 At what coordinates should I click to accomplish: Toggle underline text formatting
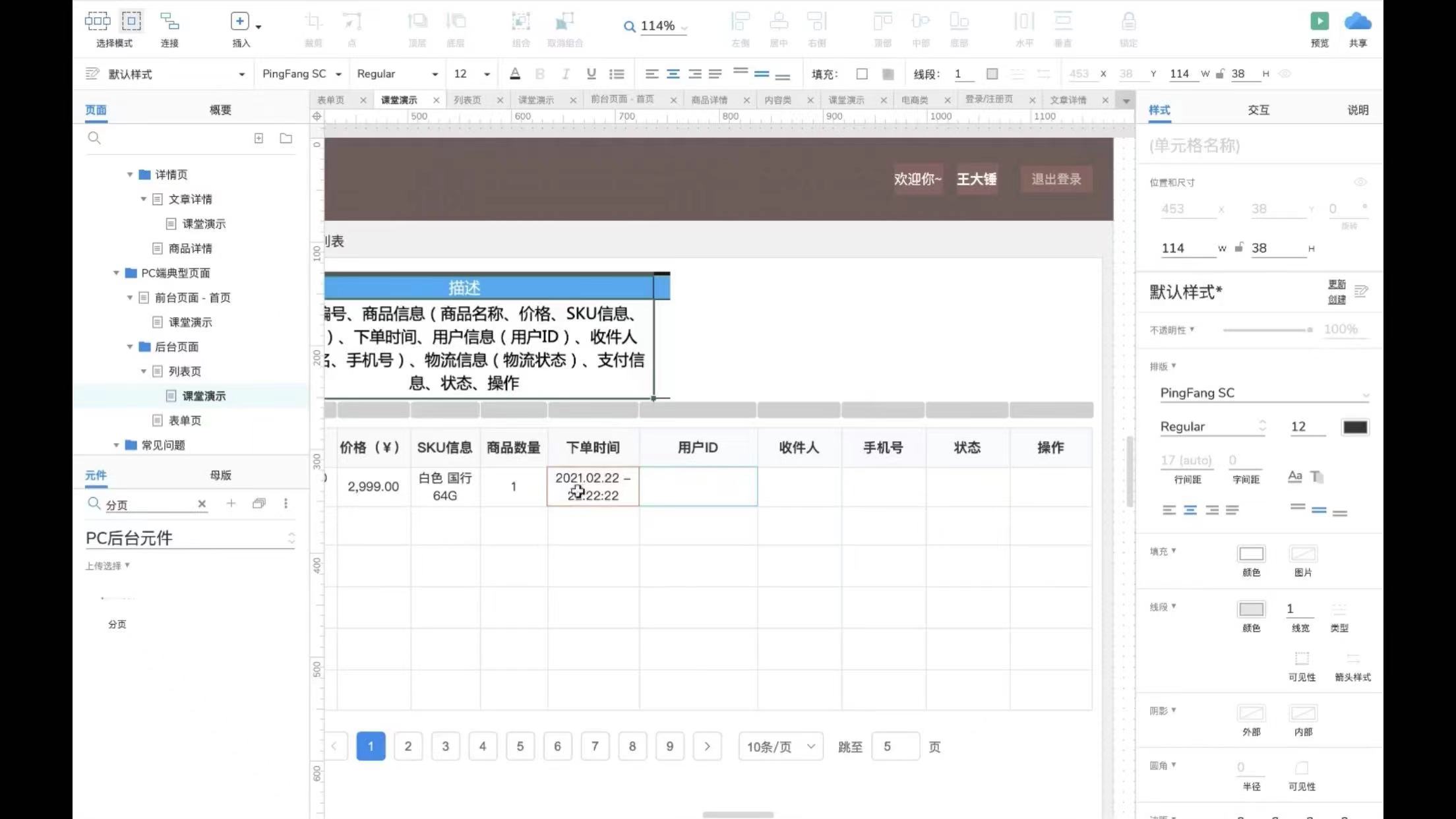click(591, 74)
